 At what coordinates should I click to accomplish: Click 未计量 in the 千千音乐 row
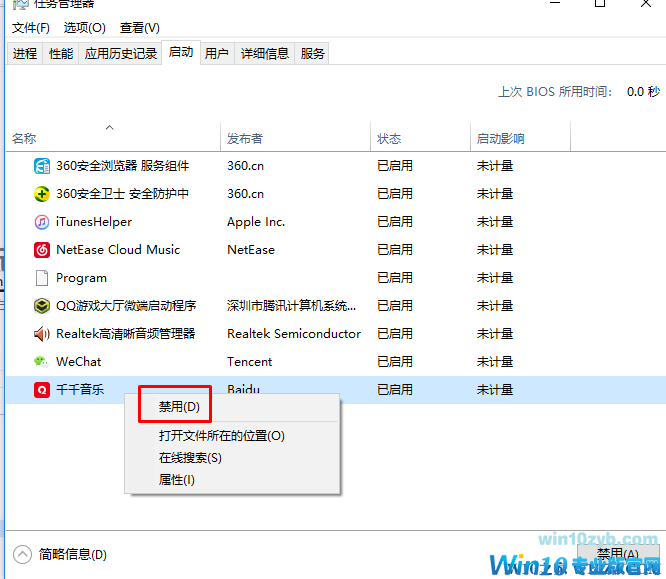[495, 390]
